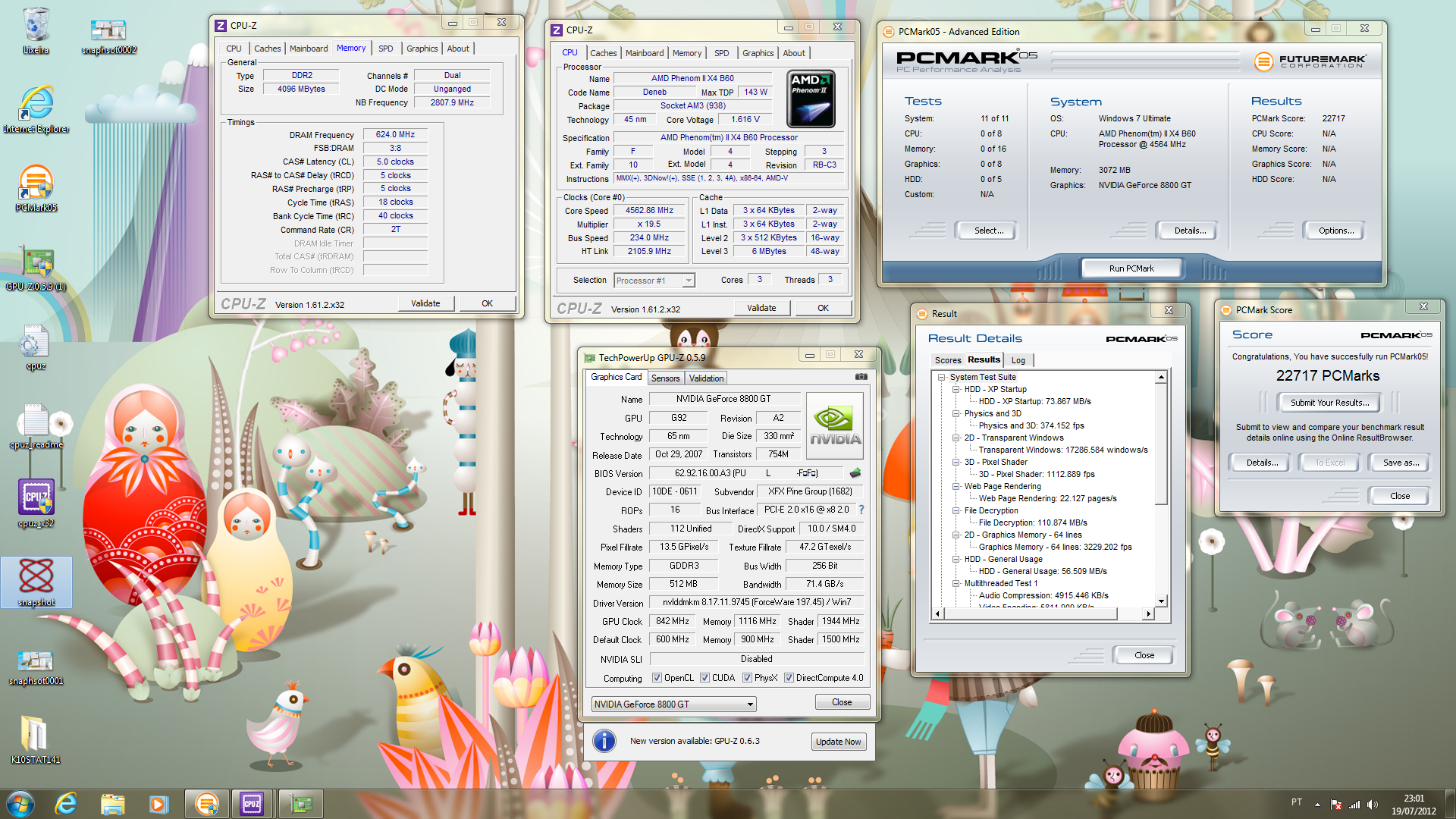Launch Internet Explorer from the taskbar

point(67,804)
